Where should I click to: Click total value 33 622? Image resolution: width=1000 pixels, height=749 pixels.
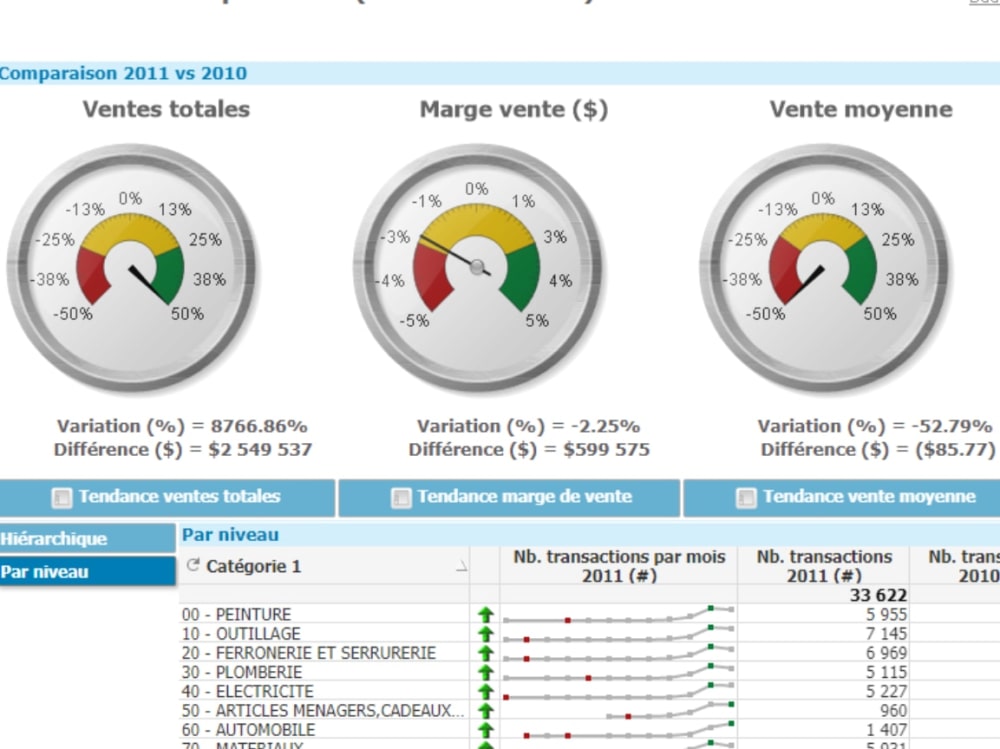878,595
